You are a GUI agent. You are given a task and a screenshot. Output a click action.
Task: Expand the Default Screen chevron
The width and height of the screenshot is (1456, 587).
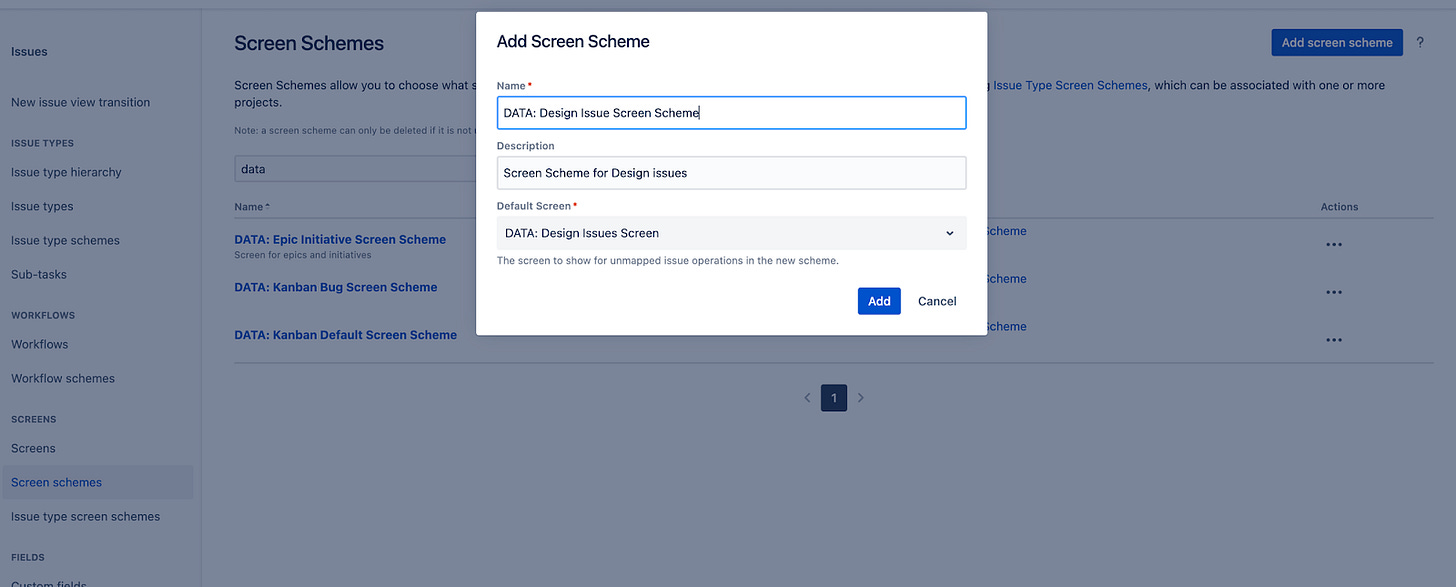pyautogui.click(x=949, y=232)
